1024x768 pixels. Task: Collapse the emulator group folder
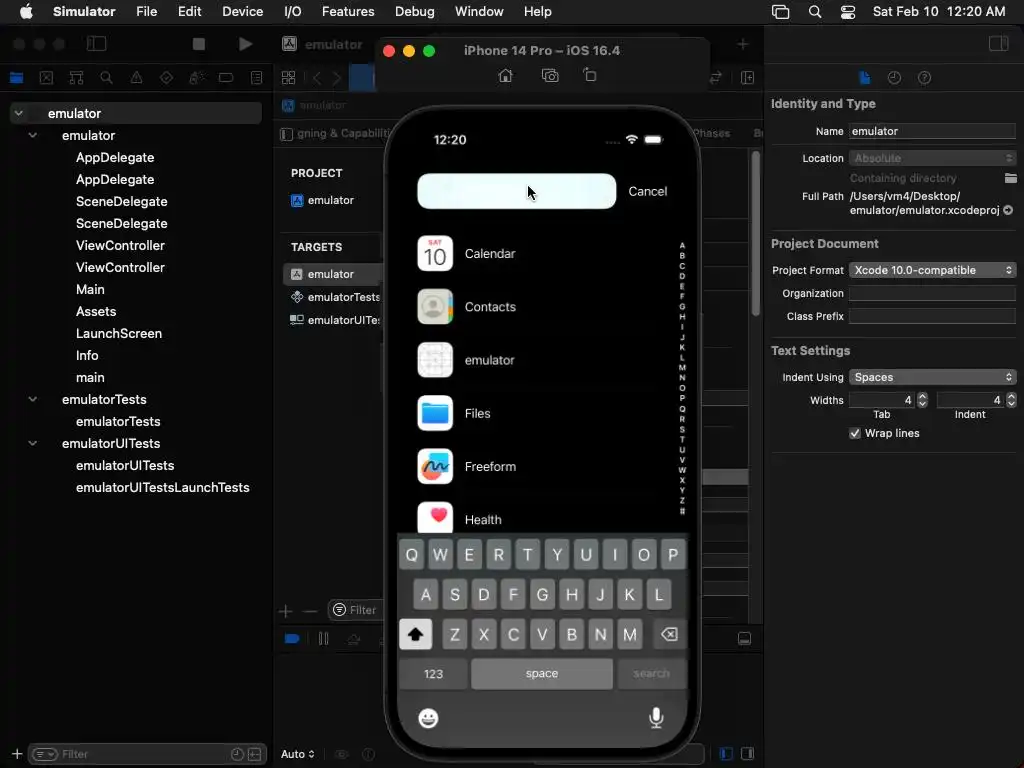tap(33, 135)
